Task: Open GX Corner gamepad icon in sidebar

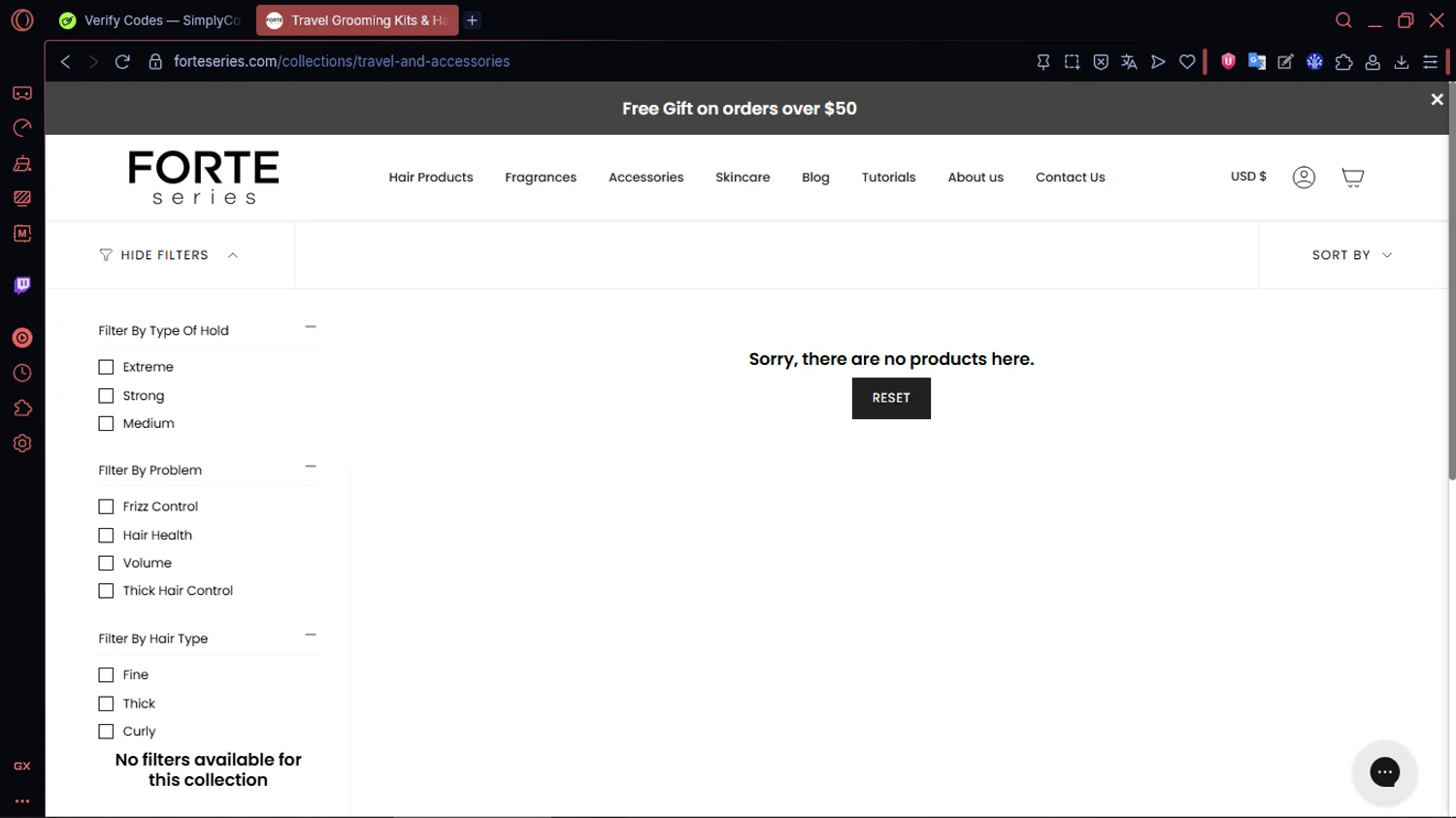Action: 22,93
